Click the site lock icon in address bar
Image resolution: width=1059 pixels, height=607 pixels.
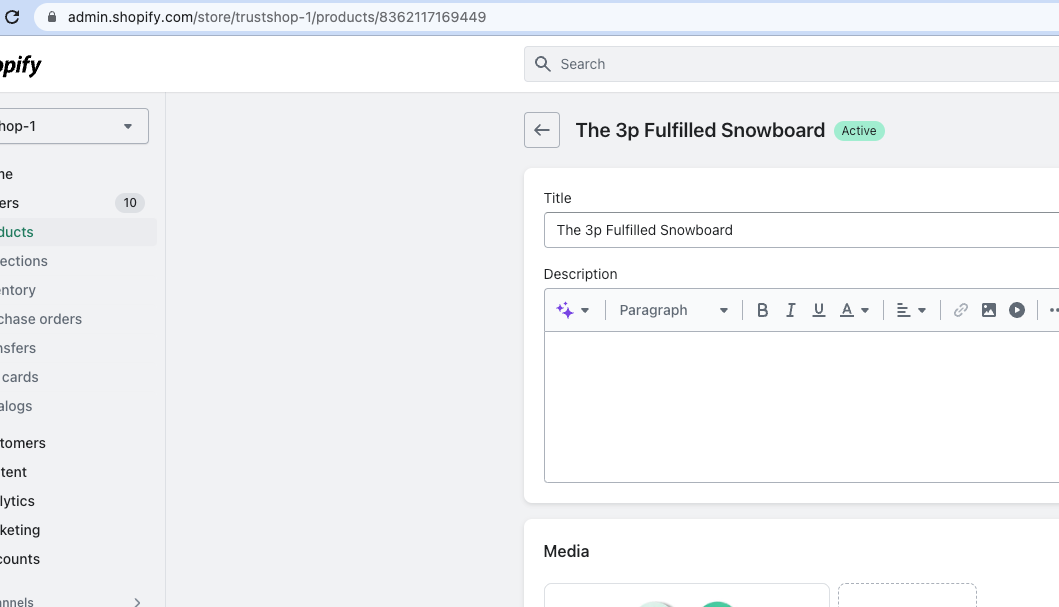coord(52,17)
